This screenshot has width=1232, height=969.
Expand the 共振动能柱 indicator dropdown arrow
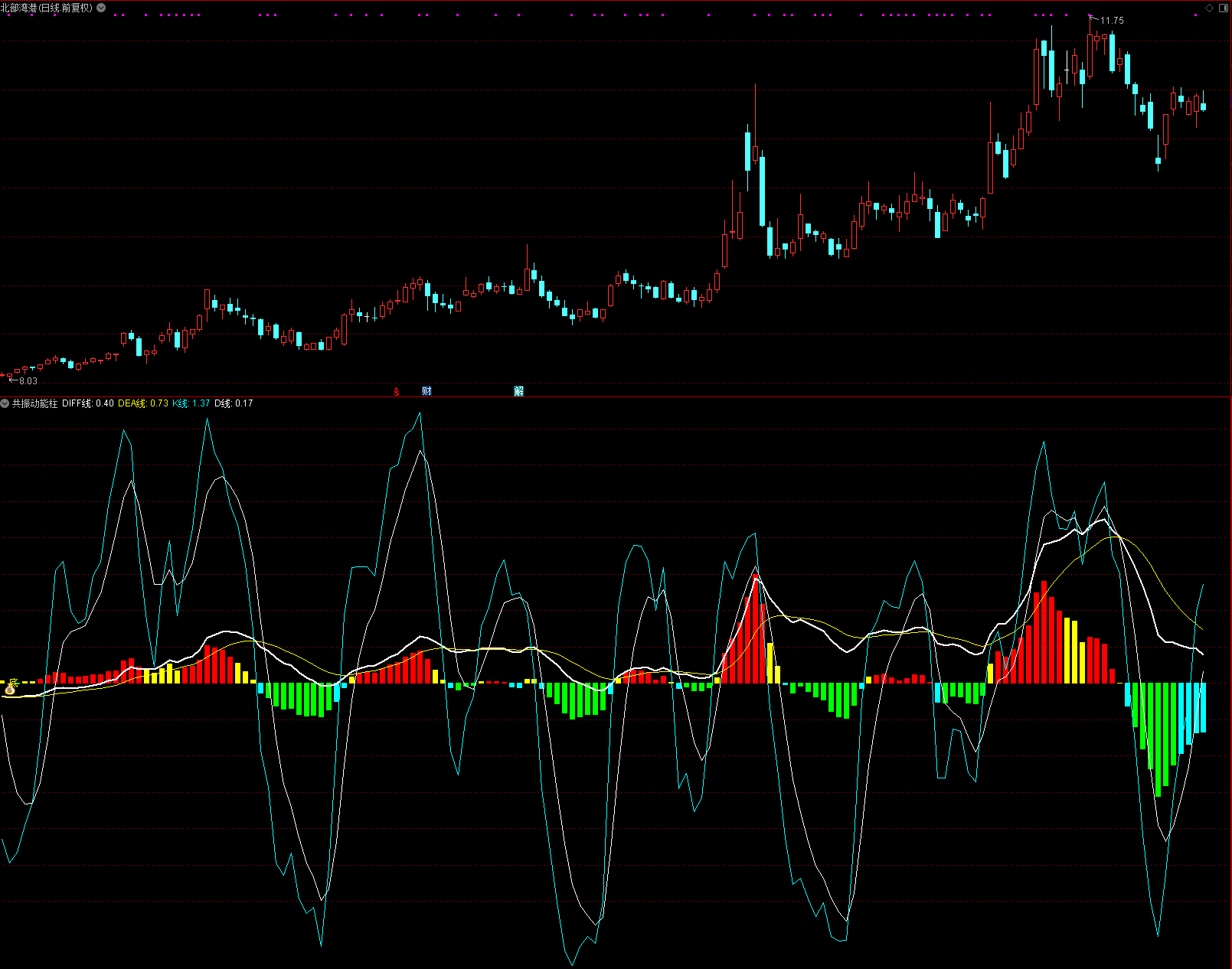click(x=5, y=403)
